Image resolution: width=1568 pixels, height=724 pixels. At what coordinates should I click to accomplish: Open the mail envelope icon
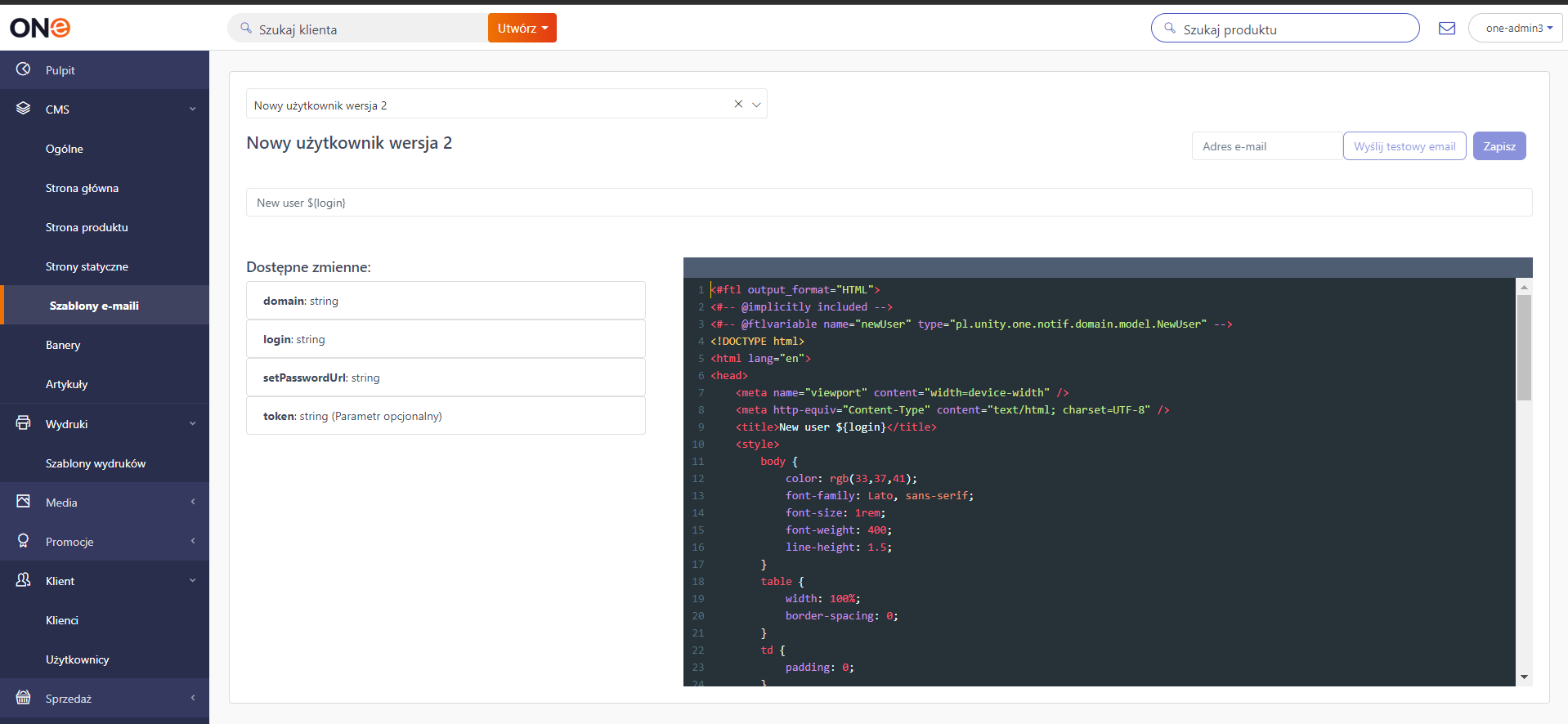1447,29
